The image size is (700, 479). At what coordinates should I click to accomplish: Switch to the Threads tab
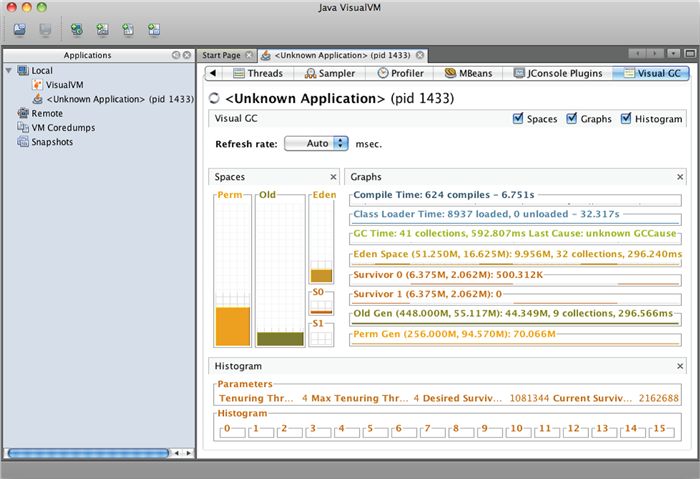(257, 73)
